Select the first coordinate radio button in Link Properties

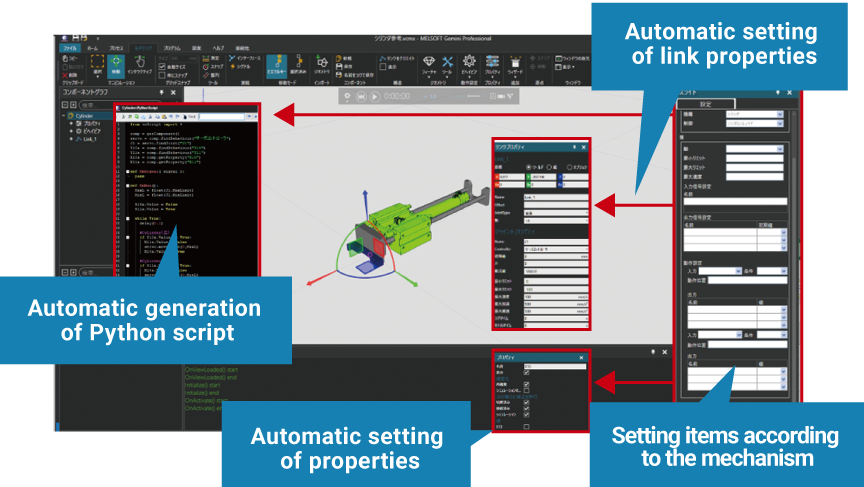coord(529,167)
